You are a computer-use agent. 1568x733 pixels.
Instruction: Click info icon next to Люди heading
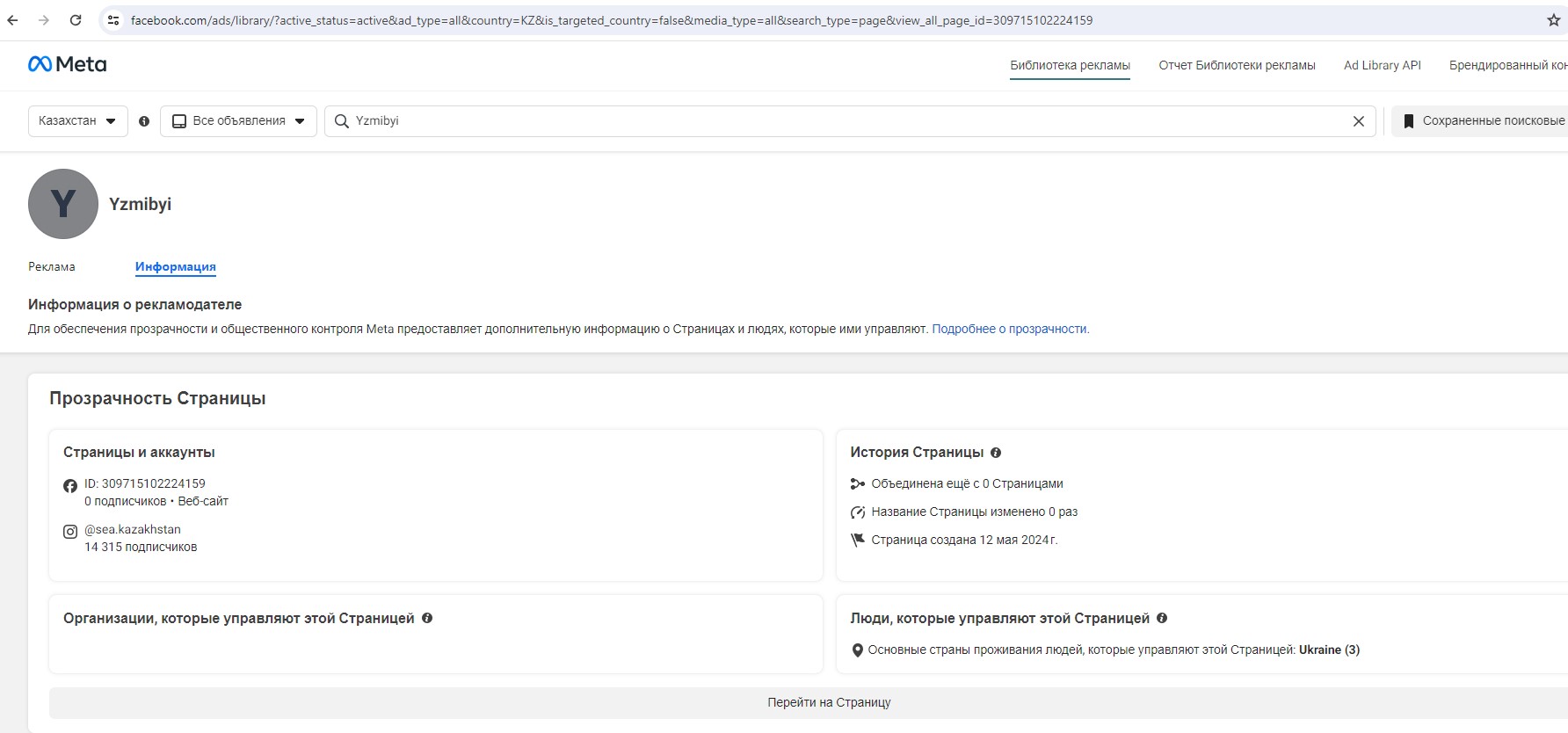click(x=1162, y=618)
